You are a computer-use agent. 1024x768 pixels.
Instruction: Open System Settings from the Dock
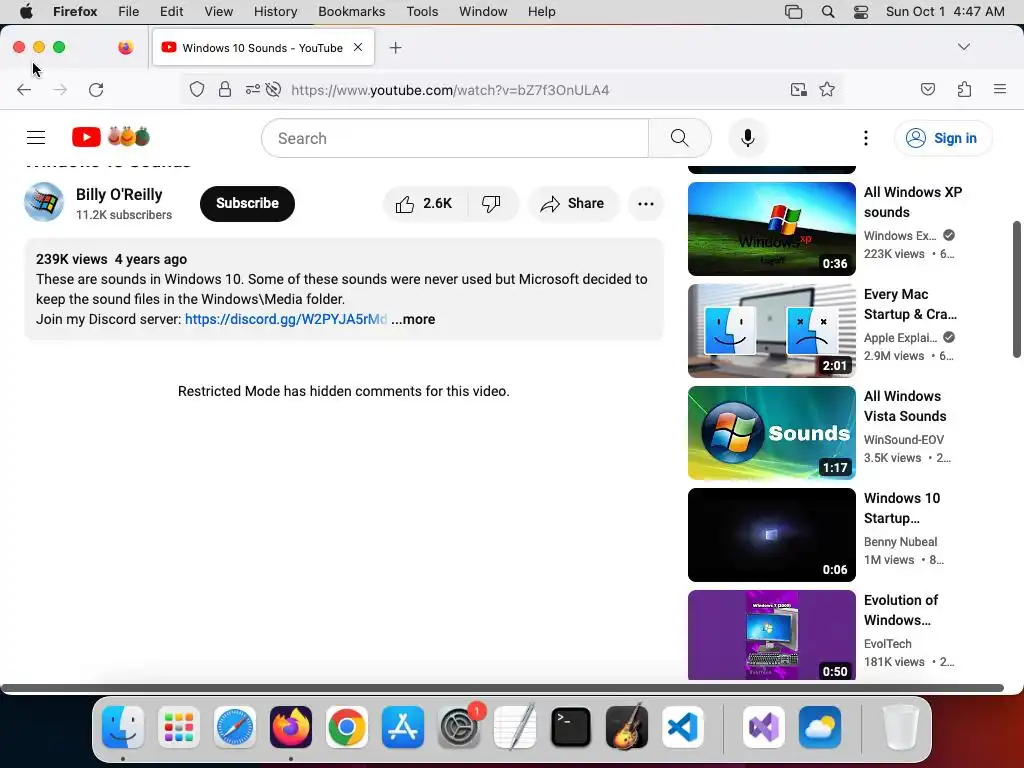pos(459,727)
